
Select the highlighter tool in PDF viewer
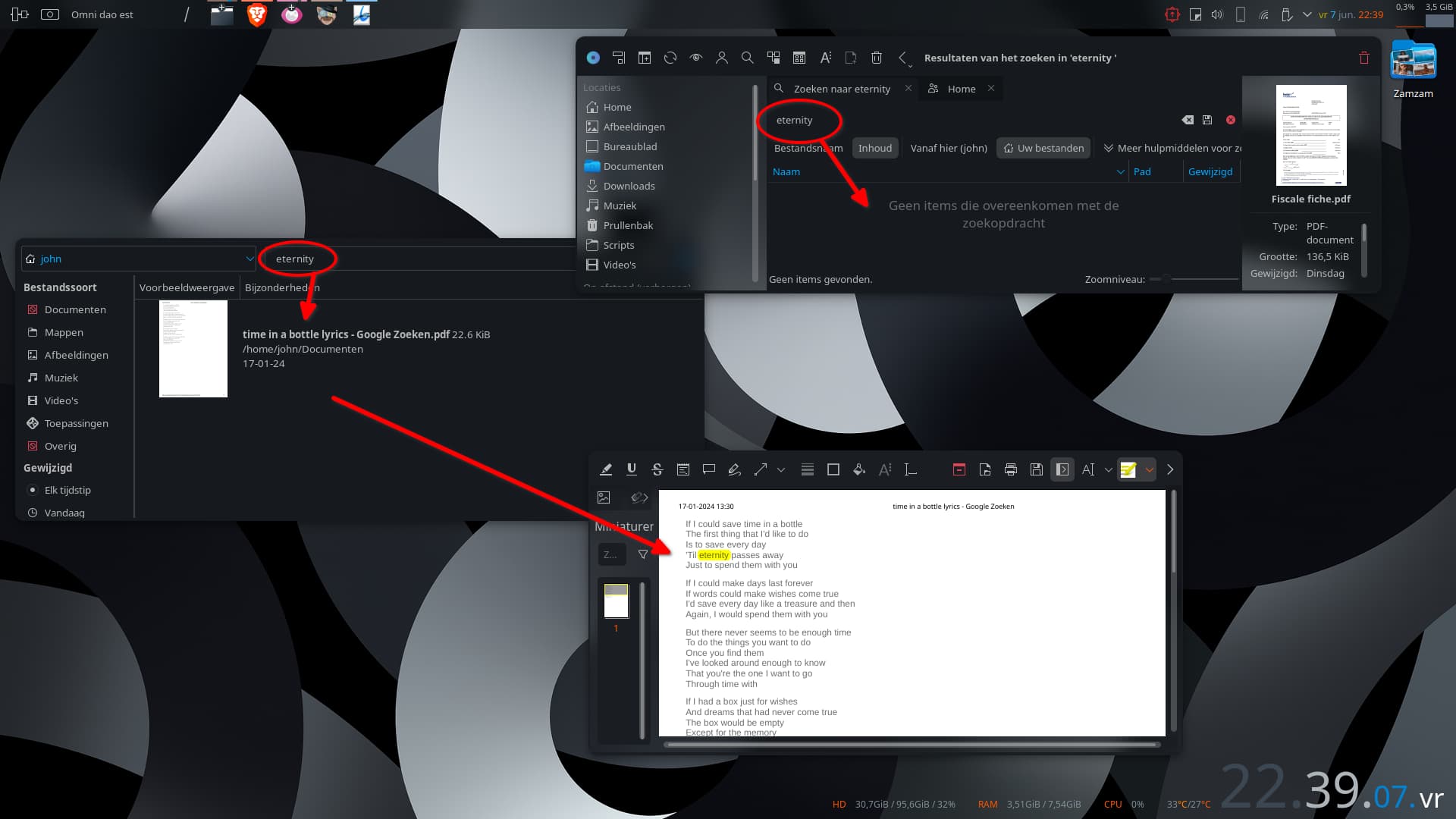click(606, 469)
